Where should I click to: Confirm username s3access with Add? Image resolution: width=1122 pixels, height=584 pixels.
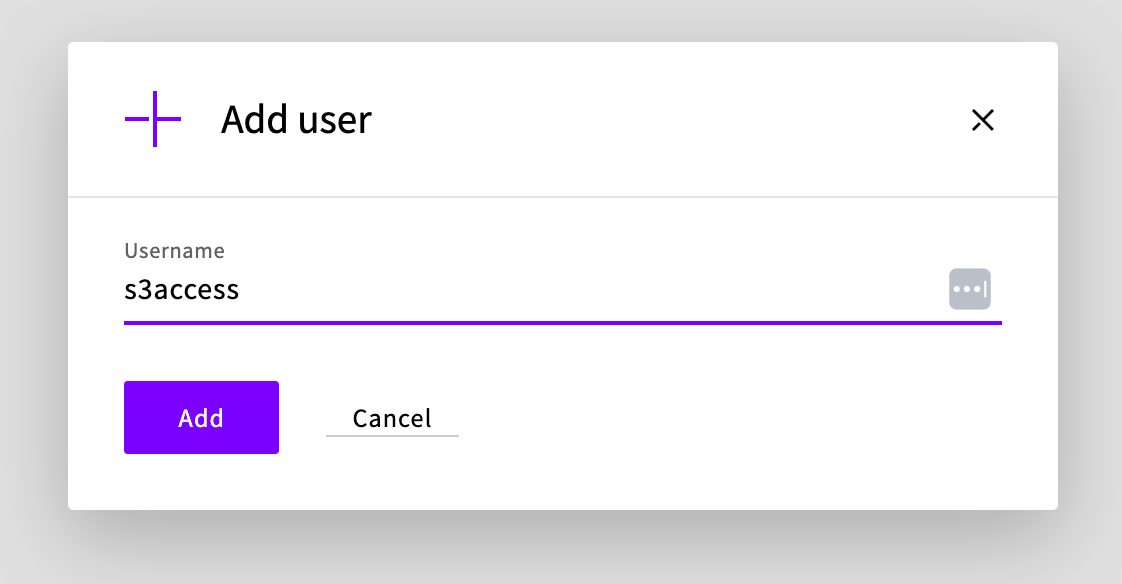click(x=201, y=418)
